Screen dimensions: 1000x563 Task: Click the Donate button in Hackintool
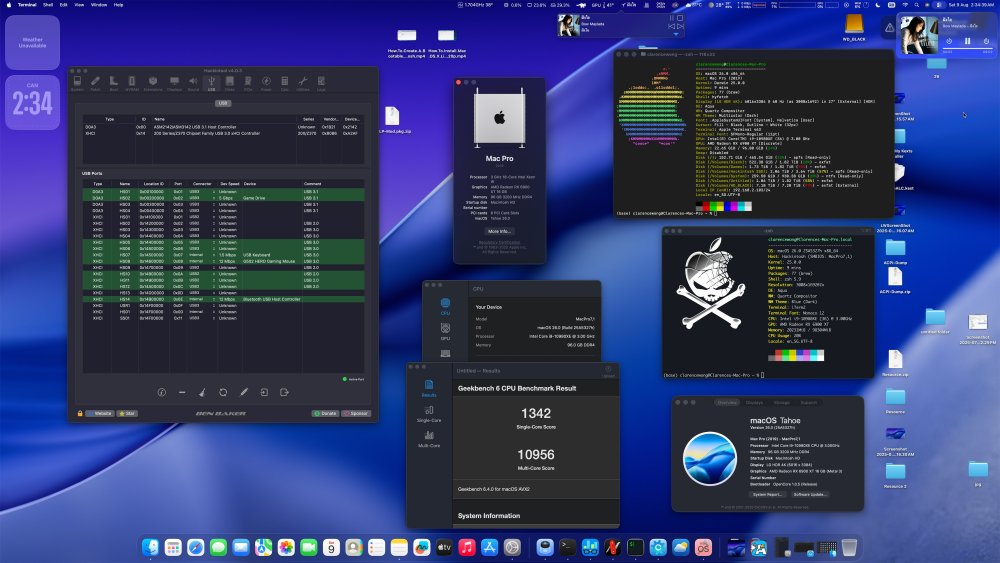coord(325,413)
